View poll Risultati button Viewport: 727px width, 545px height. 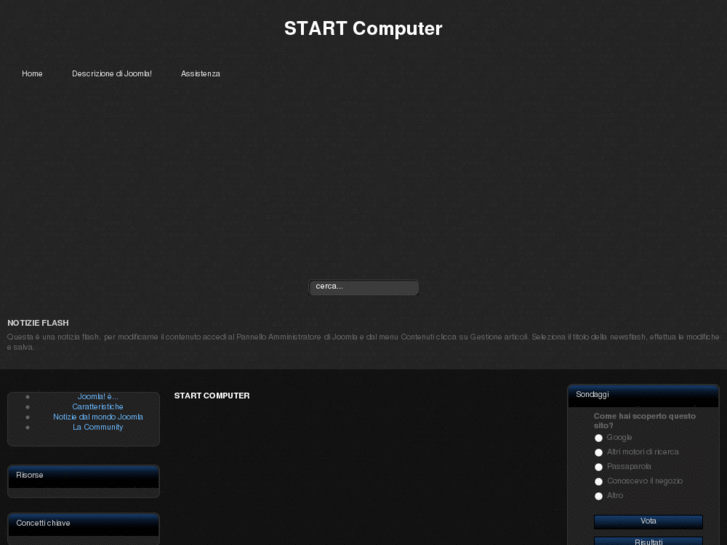[x=648, y=541]
